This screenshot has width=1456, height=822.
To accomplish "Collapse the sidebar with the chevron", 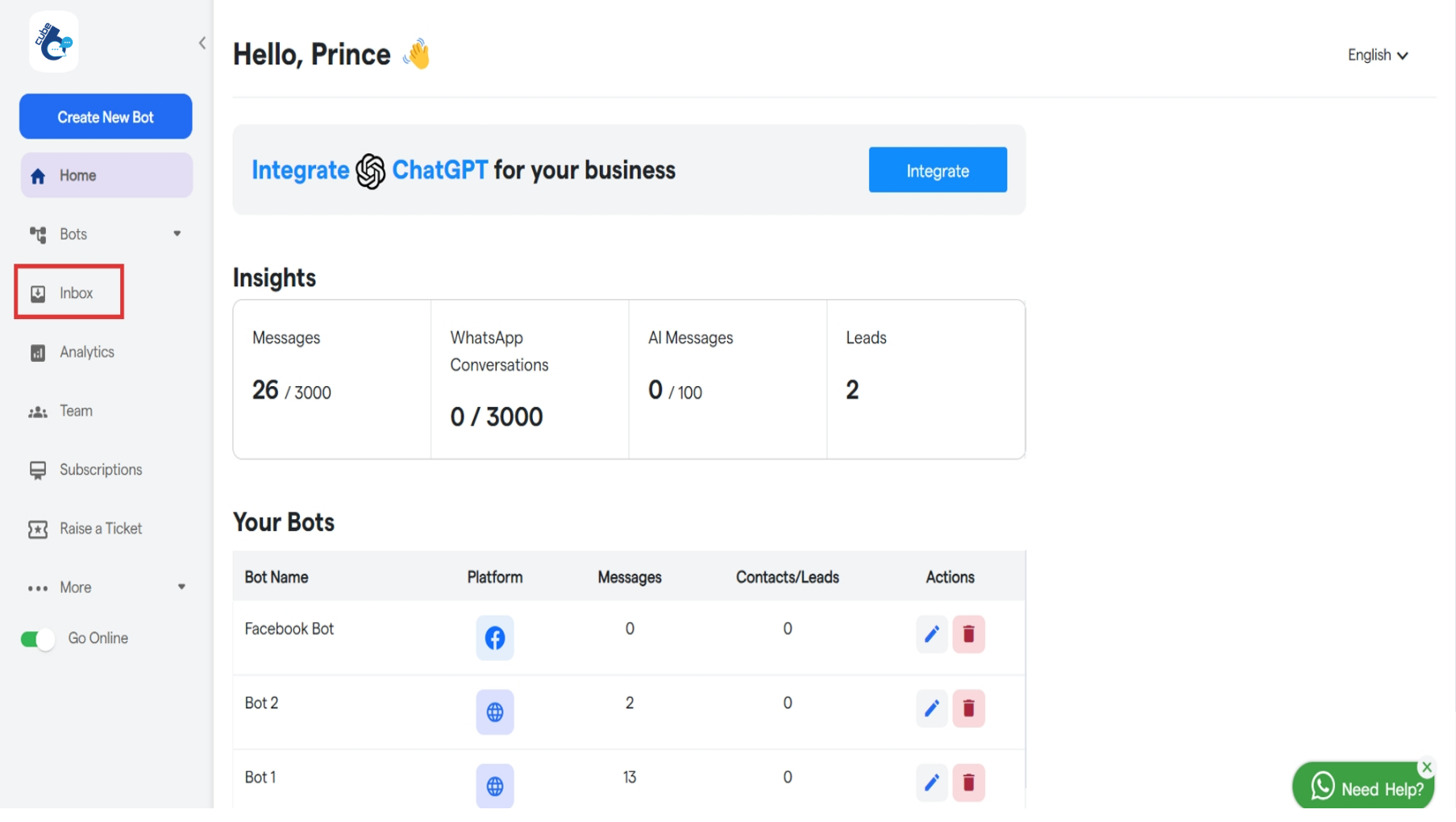I will tap(202, 44).
